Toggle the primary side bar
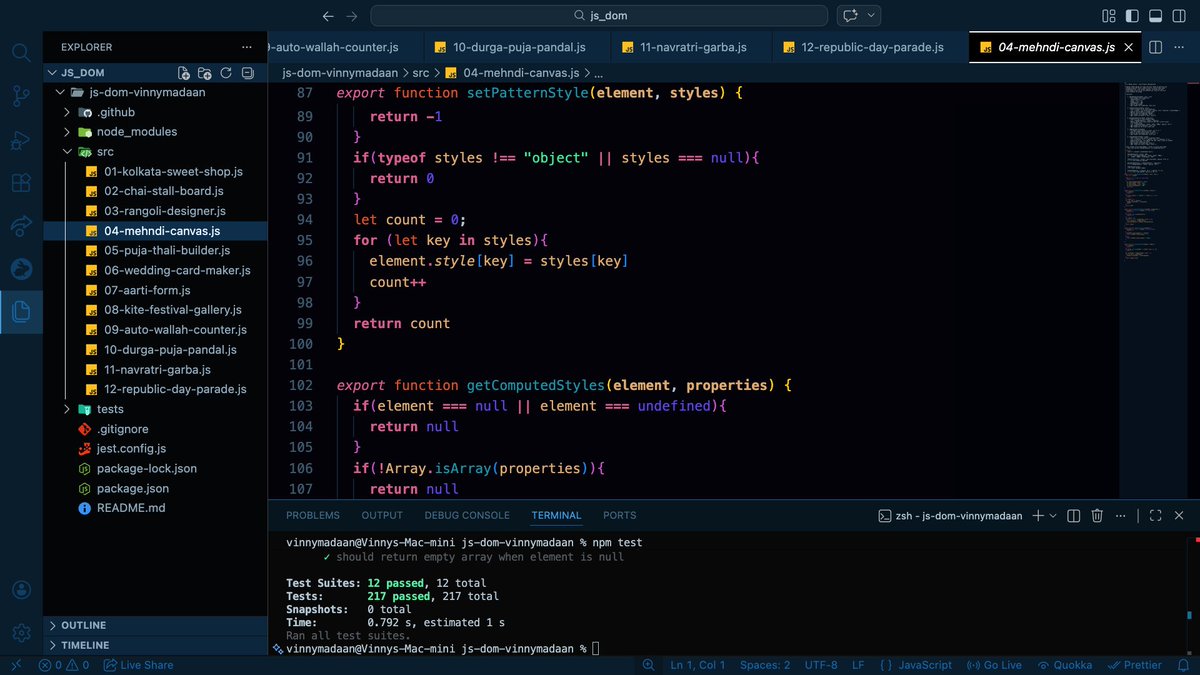Viewport: 1200px width, 675px height. pos(1132,16)
